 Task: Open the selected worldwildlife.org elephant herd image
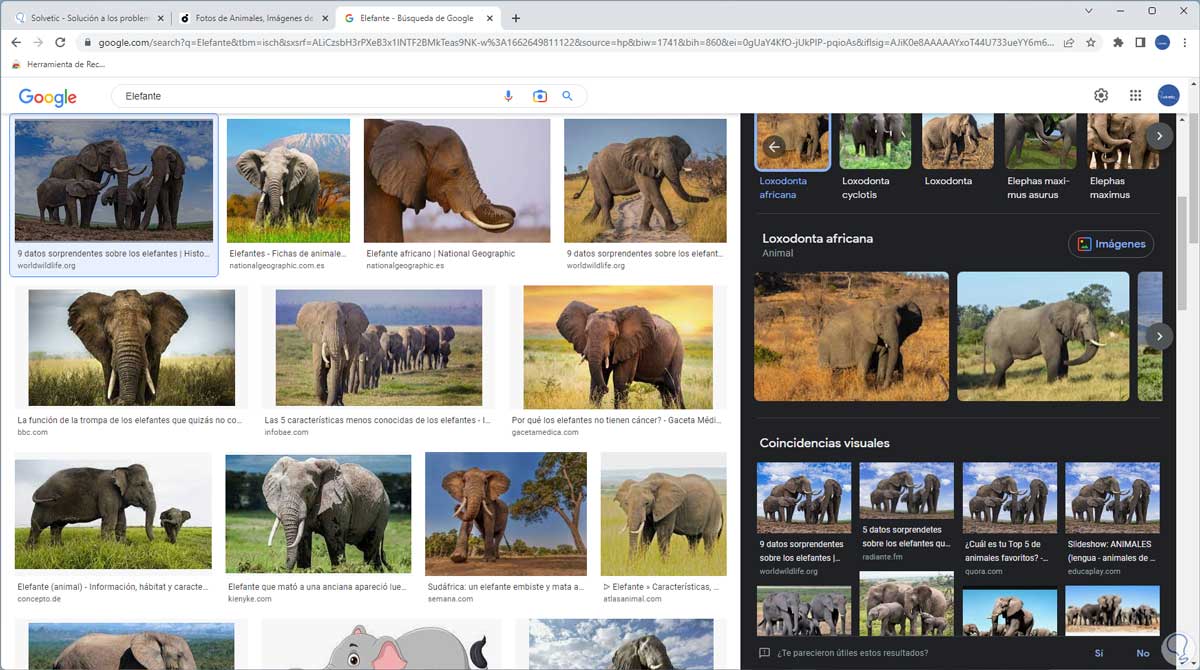114,181
